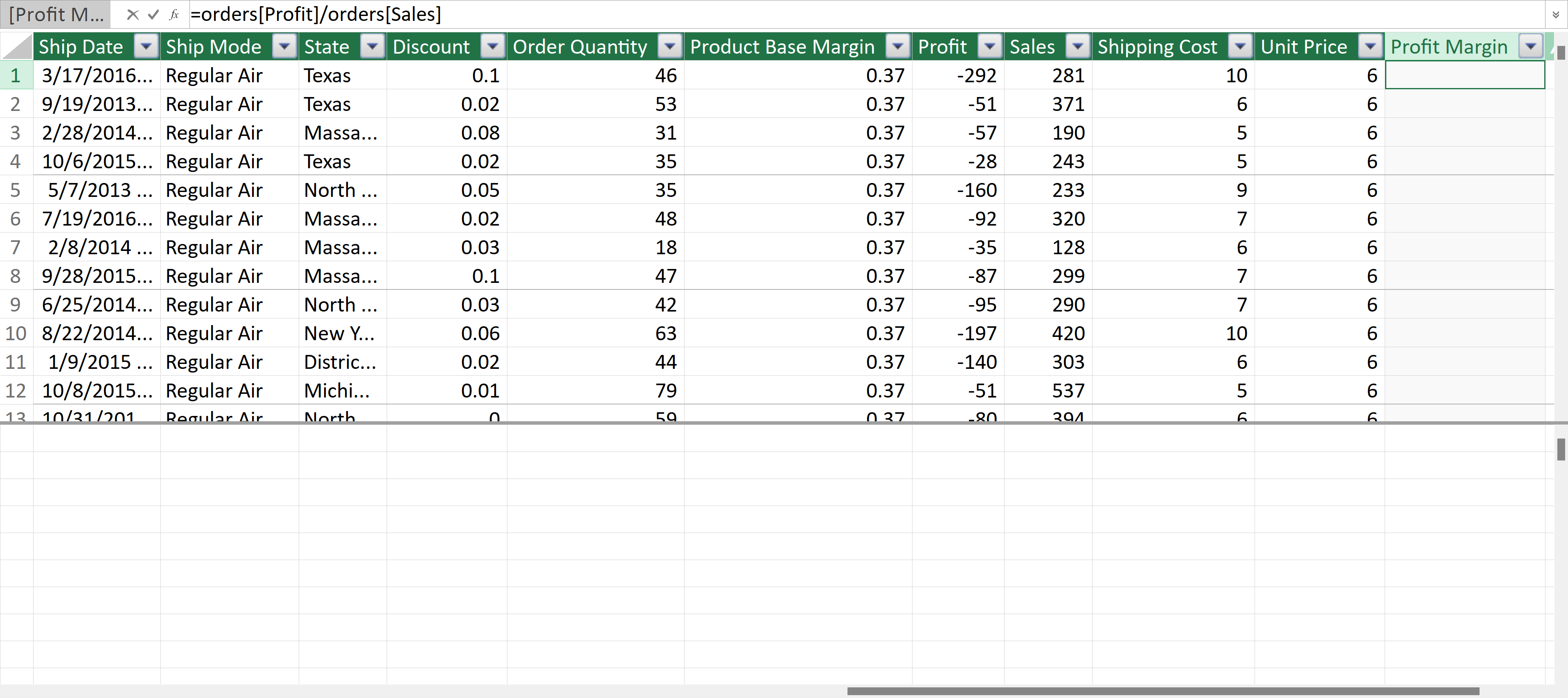Select the first Profit Margin cell in row 1
This screenshot has height=698, width=1568.
coord(1464,75)
